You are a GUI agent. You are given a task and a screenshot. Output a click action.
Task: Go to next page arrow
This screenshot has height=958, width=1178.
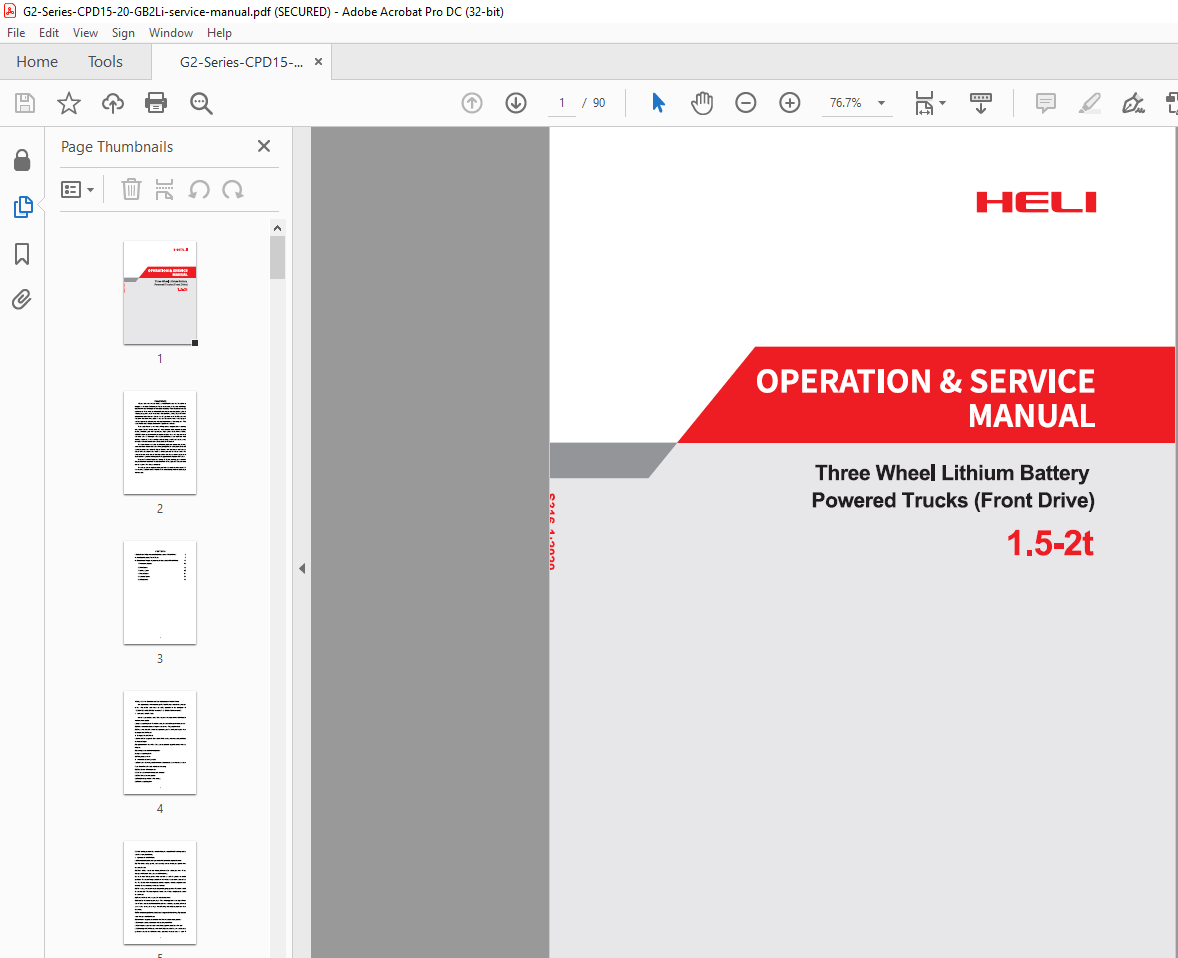pos(516,103)
